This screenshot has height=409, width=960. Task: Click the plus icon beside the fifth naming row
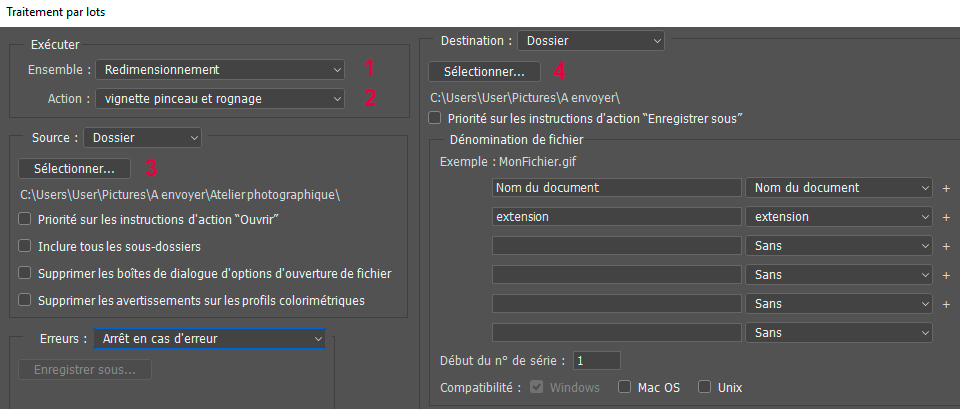coord(946,304)
